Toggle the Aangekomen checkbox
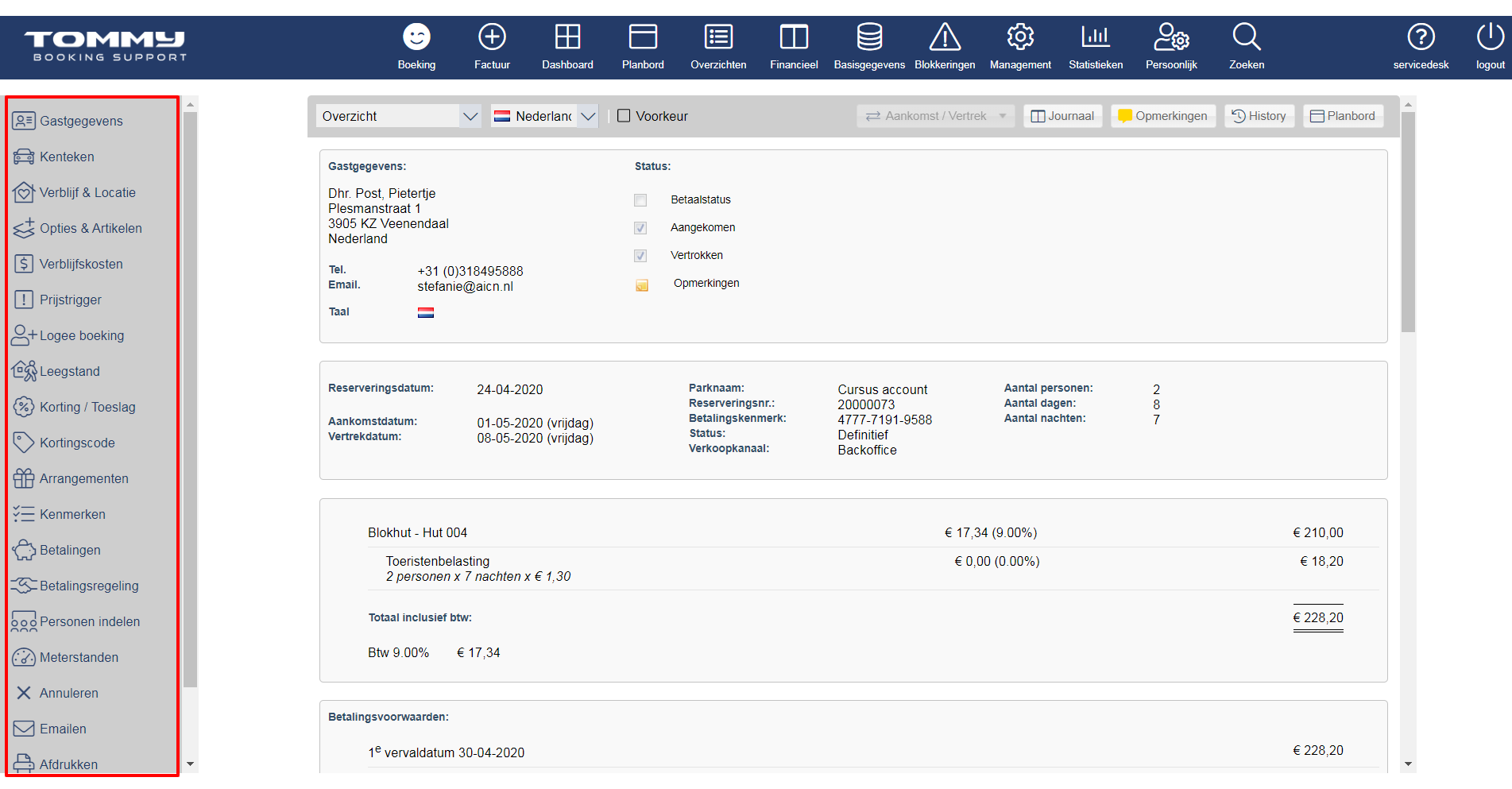This screenshot has width=1512, height=789. pos(640,228)
